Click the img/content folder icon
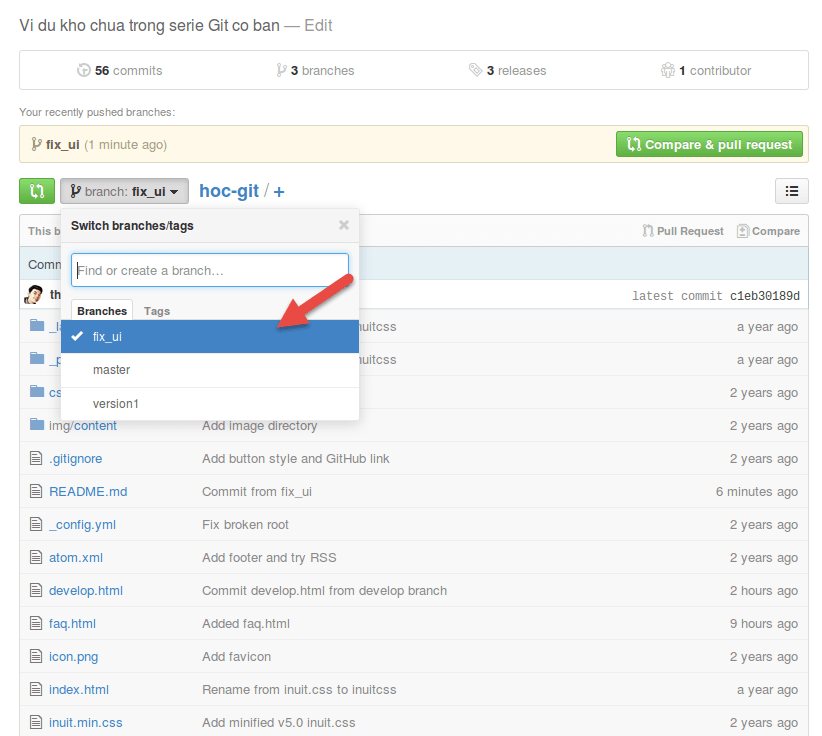This screenshot has height=736, width=822. point(37,424)
